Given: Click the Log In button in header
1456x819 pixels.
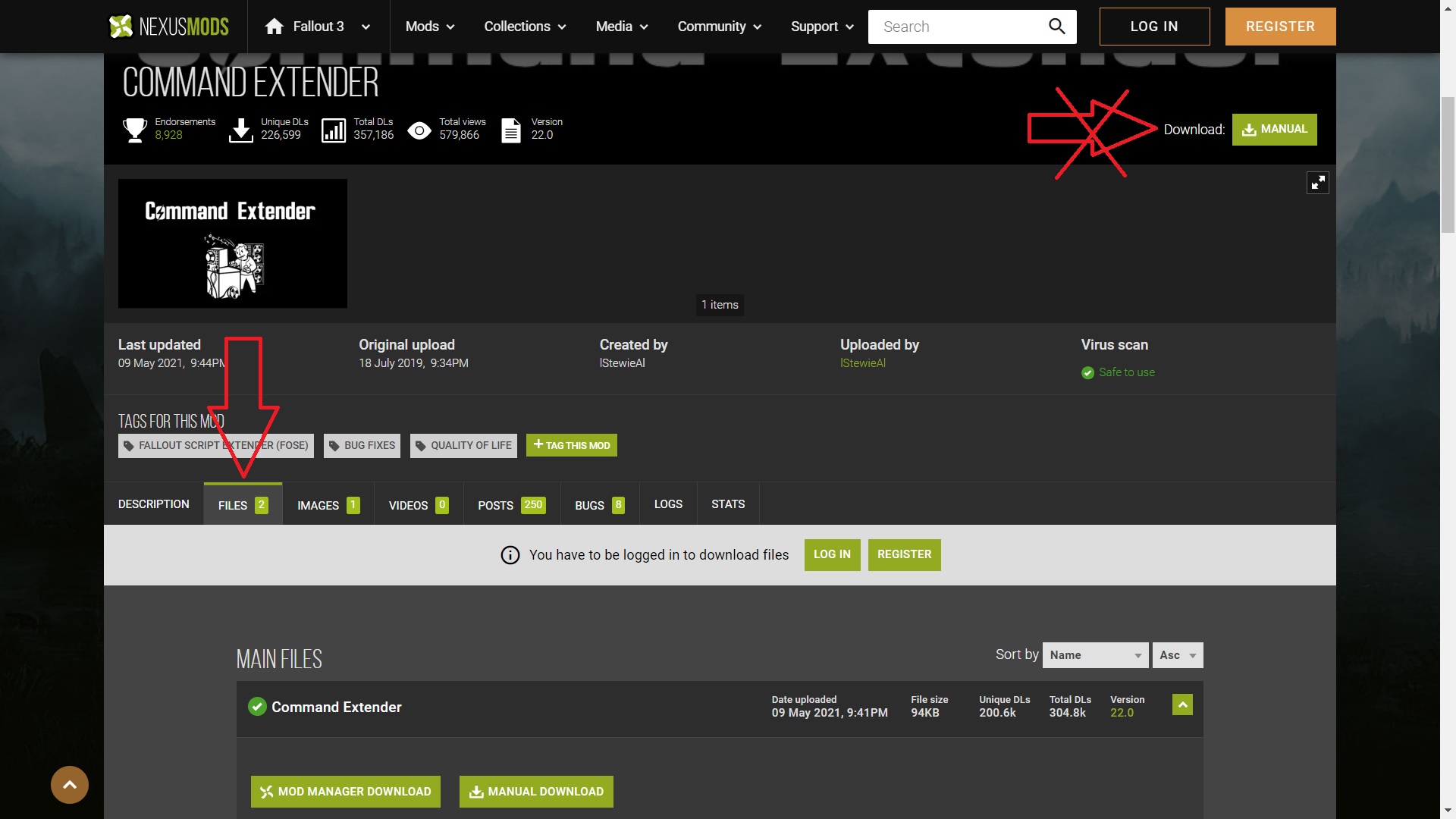Looking at the screenshot, I should tap(1154, 27).
